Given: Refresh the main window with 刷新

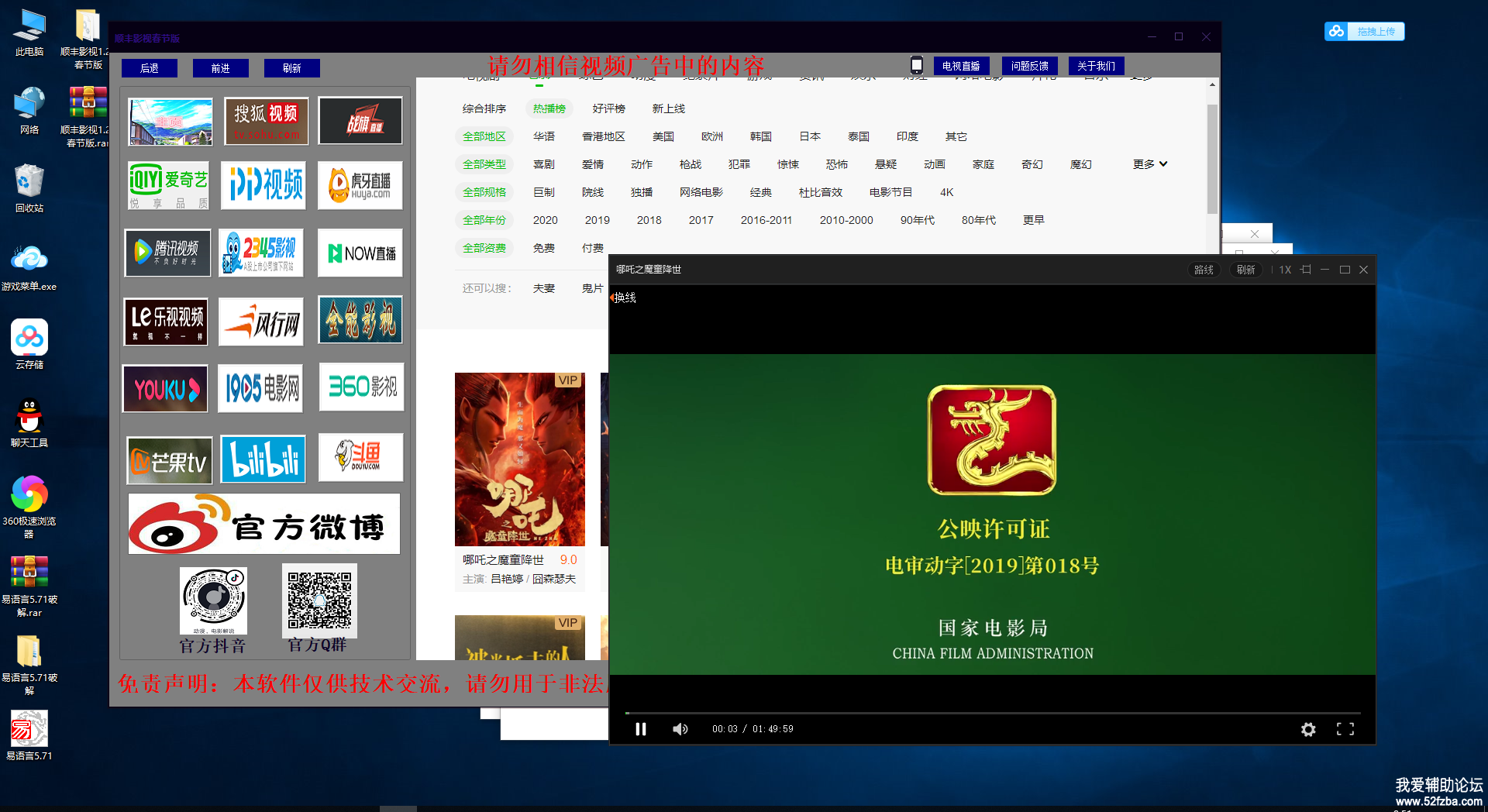Looking at the screenshot, I should click(x=292, y=68).
